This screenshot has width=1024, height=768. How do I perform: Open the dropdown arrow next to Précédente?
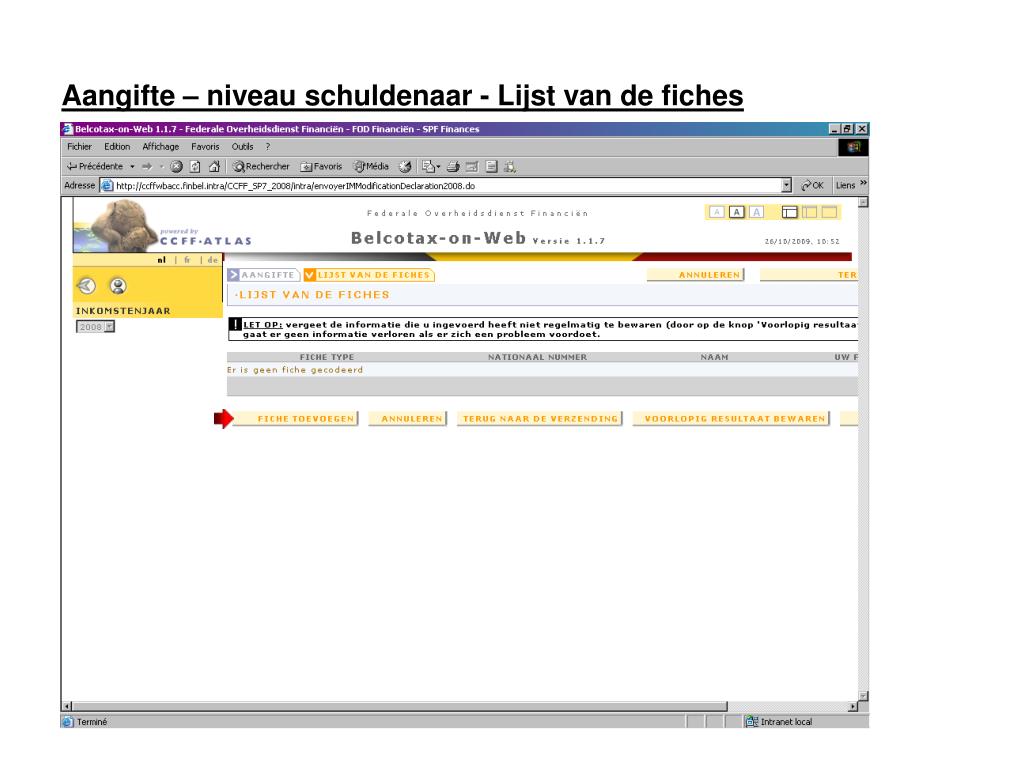click(132, 167)
